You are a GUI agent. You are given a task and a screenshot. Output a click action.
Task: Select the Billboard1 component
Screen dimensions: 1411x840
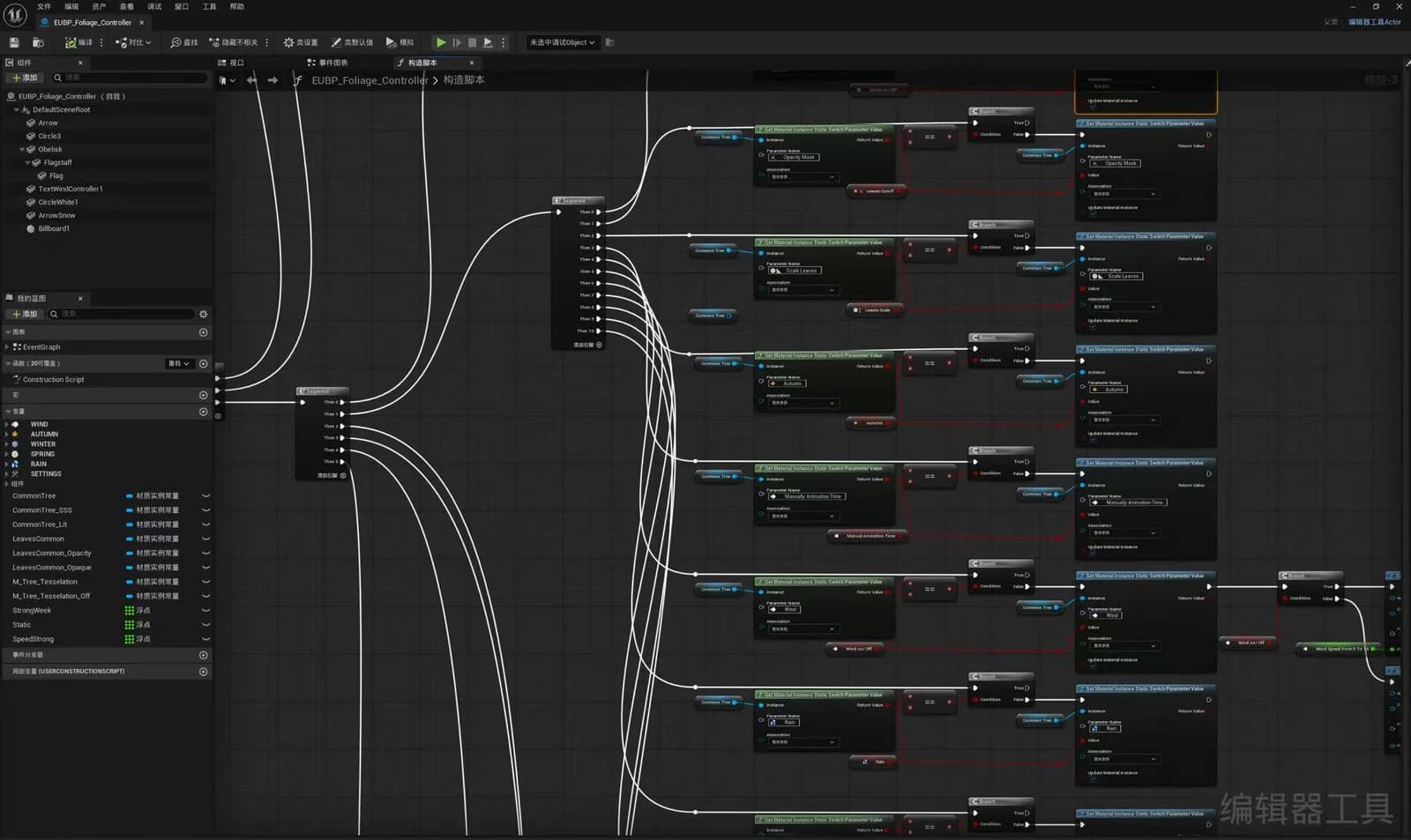54,228
